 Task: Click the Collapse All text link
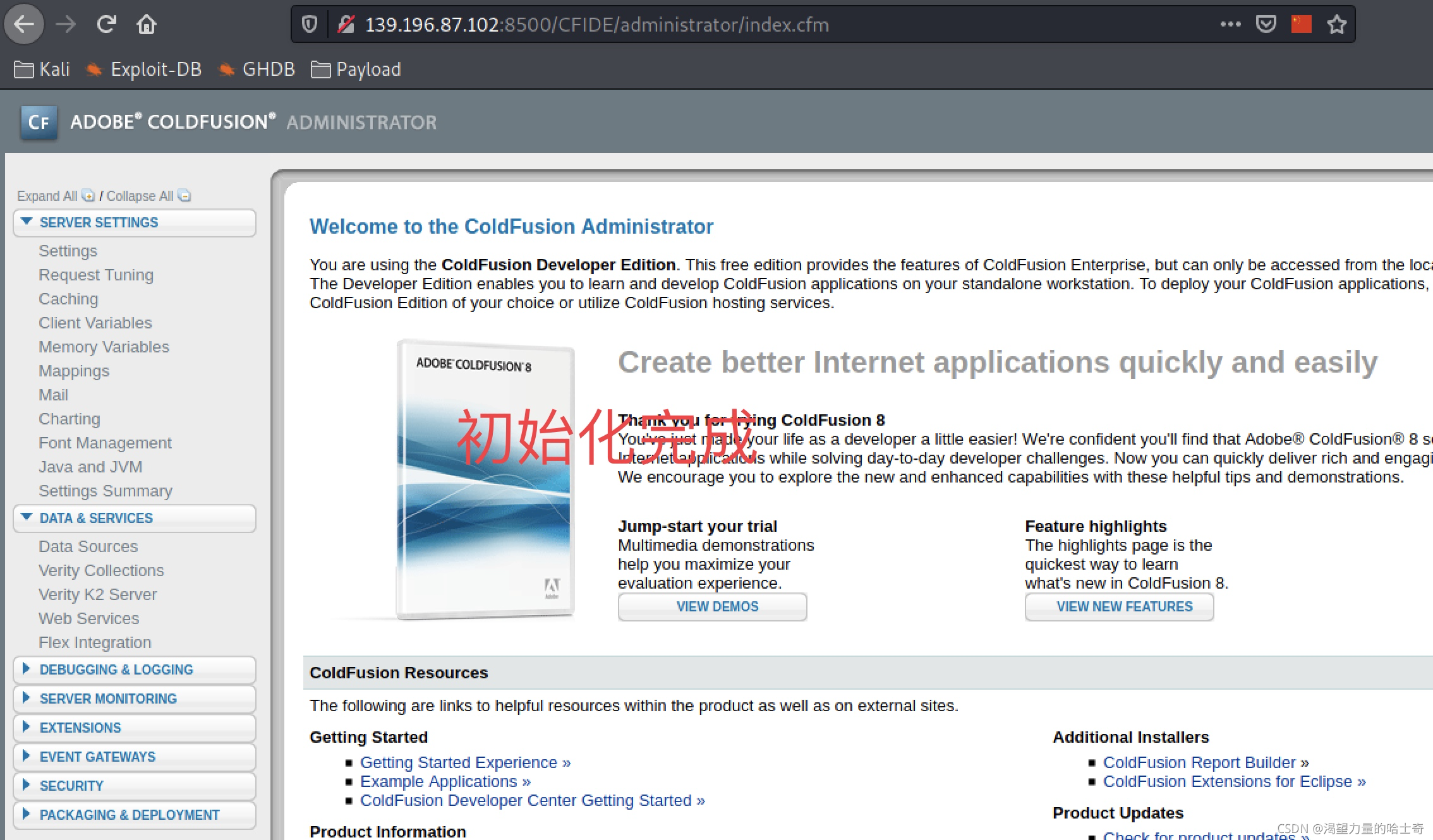[140, 196]
